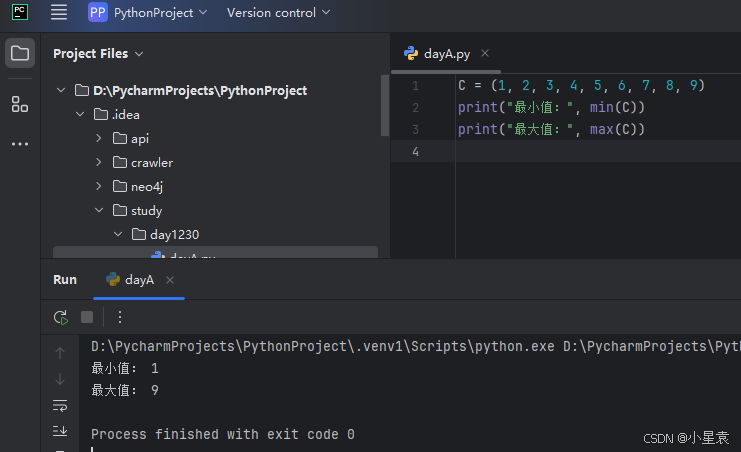
Task: Click the down arrow in run console
Action: click(60, 379)
